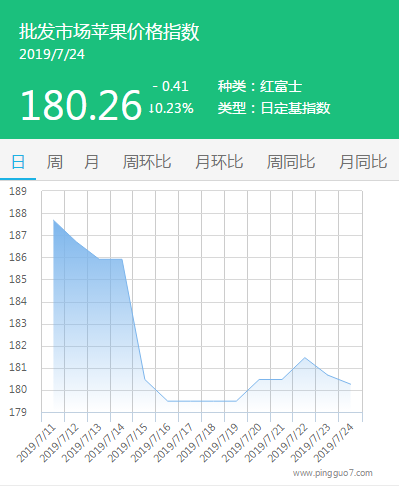399x486 pixels.
Task: Click the x-axis label 2019/7/22
Action: click(288, 443)
